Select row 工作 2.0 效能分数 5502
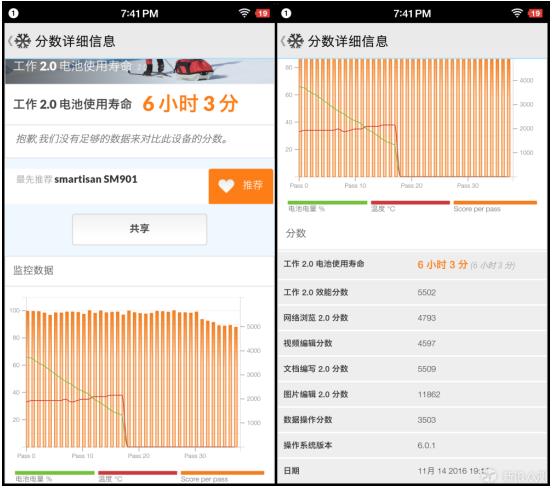The width and height of the screenshot is (553, 488). point(412,292)
